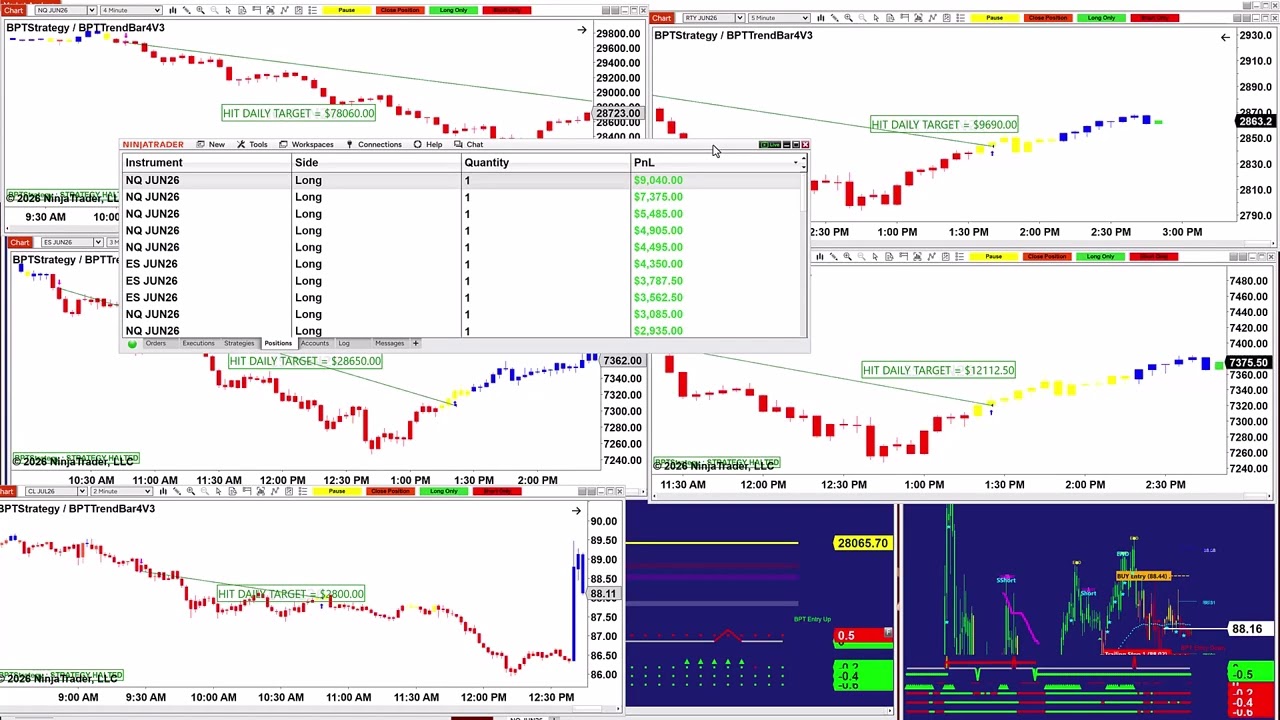Click Close Position on $12112.50 target chart
This screenshot has height=720, width=1280.
(x=1047, y=257)
